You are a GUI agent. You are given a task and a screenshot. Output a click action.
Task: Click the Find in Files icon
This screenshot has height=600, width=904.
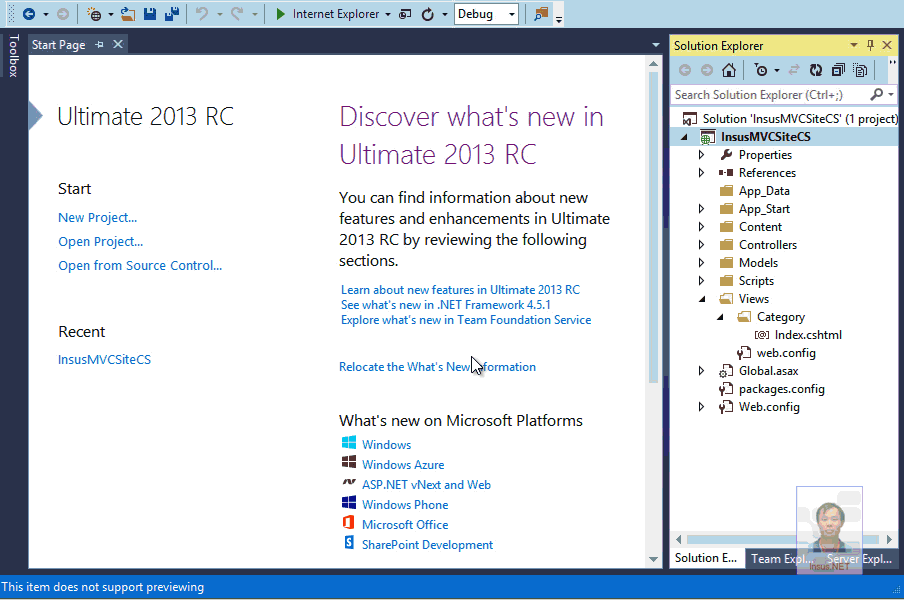pos(541,14)
